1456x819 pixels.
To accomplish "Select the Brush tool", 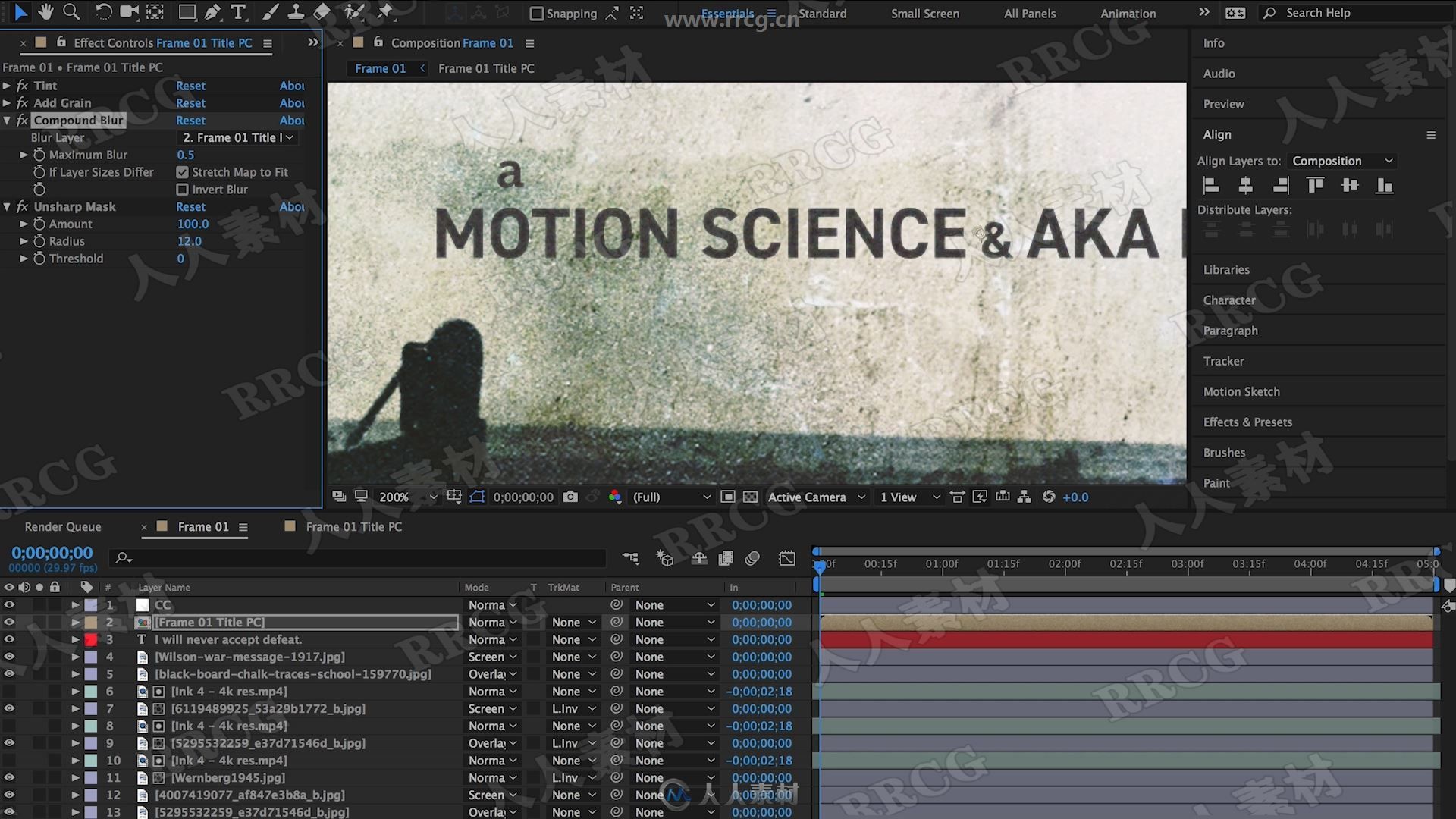I will (x=270, y=12).
